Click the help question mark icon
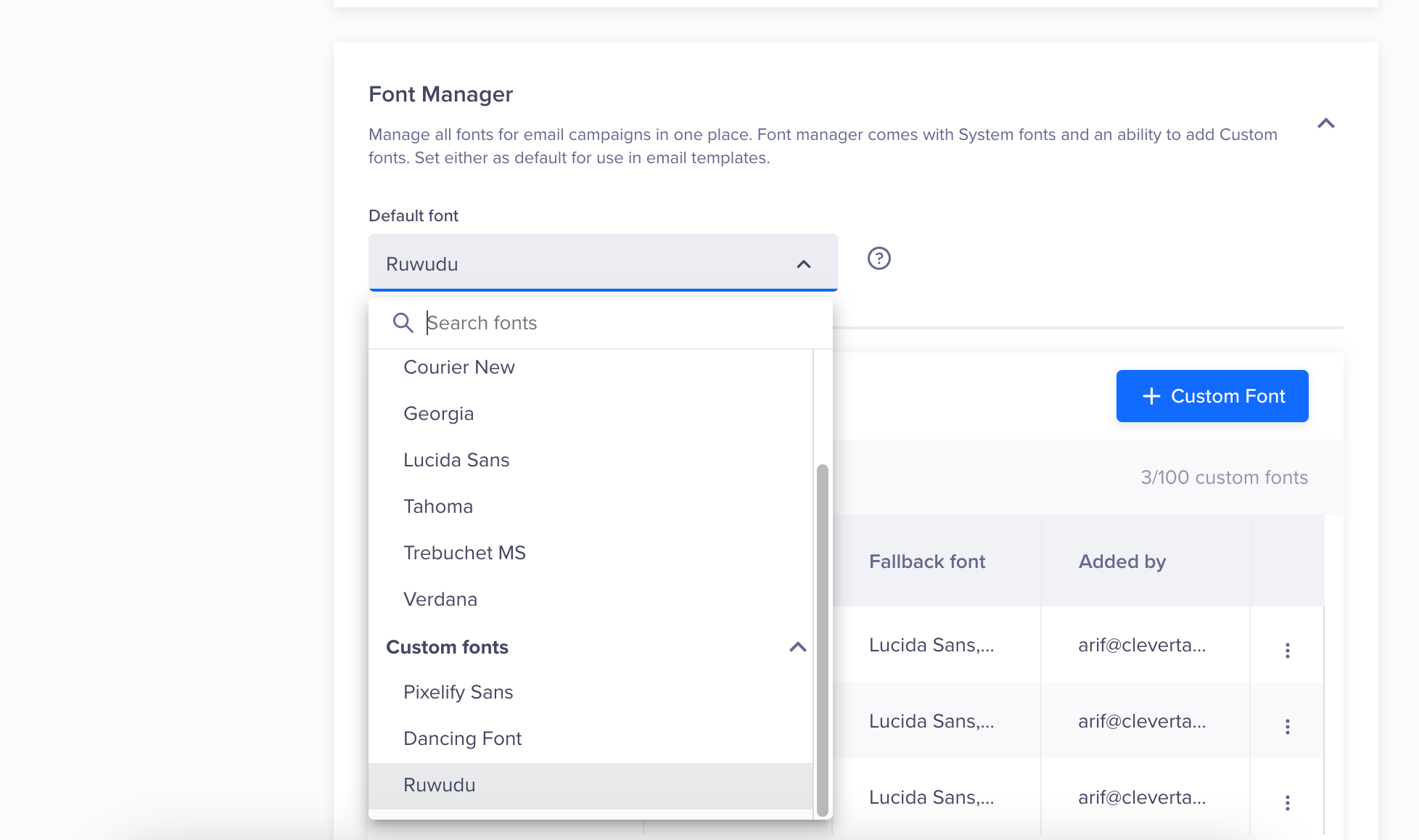The height and width of the screenshot is (840, 1419). coord(879,258)
